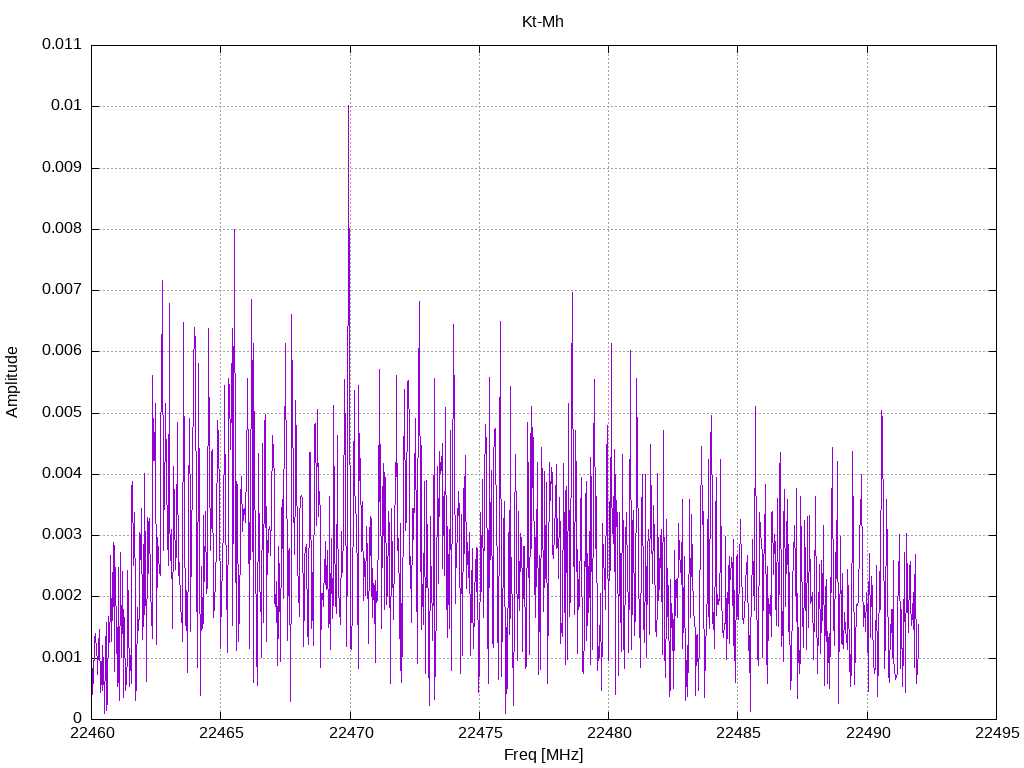Click the 0.01 y-axis tick label
This screenshot has width=1024, height=768.
click(65, 106)
